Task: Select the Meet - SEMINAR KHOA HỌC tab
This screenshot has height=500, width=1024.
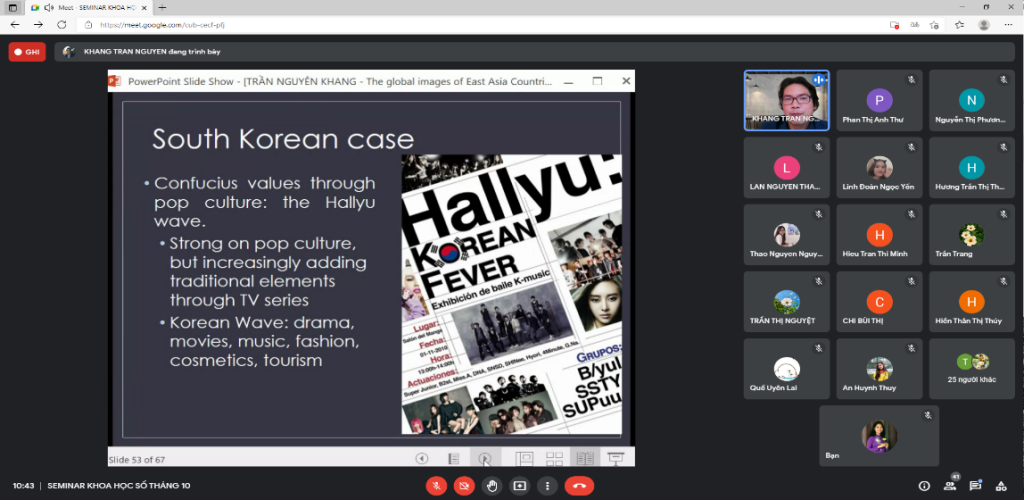Action: [x=88, y=8]
